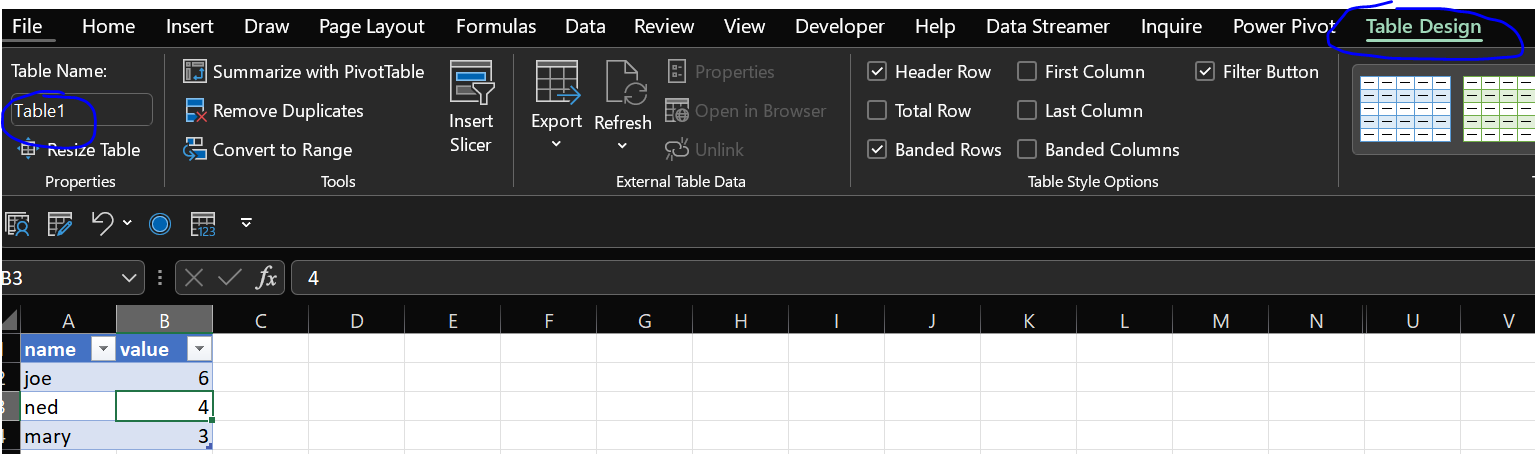Open the Undo history dropdown arrow

pos(128,223)
